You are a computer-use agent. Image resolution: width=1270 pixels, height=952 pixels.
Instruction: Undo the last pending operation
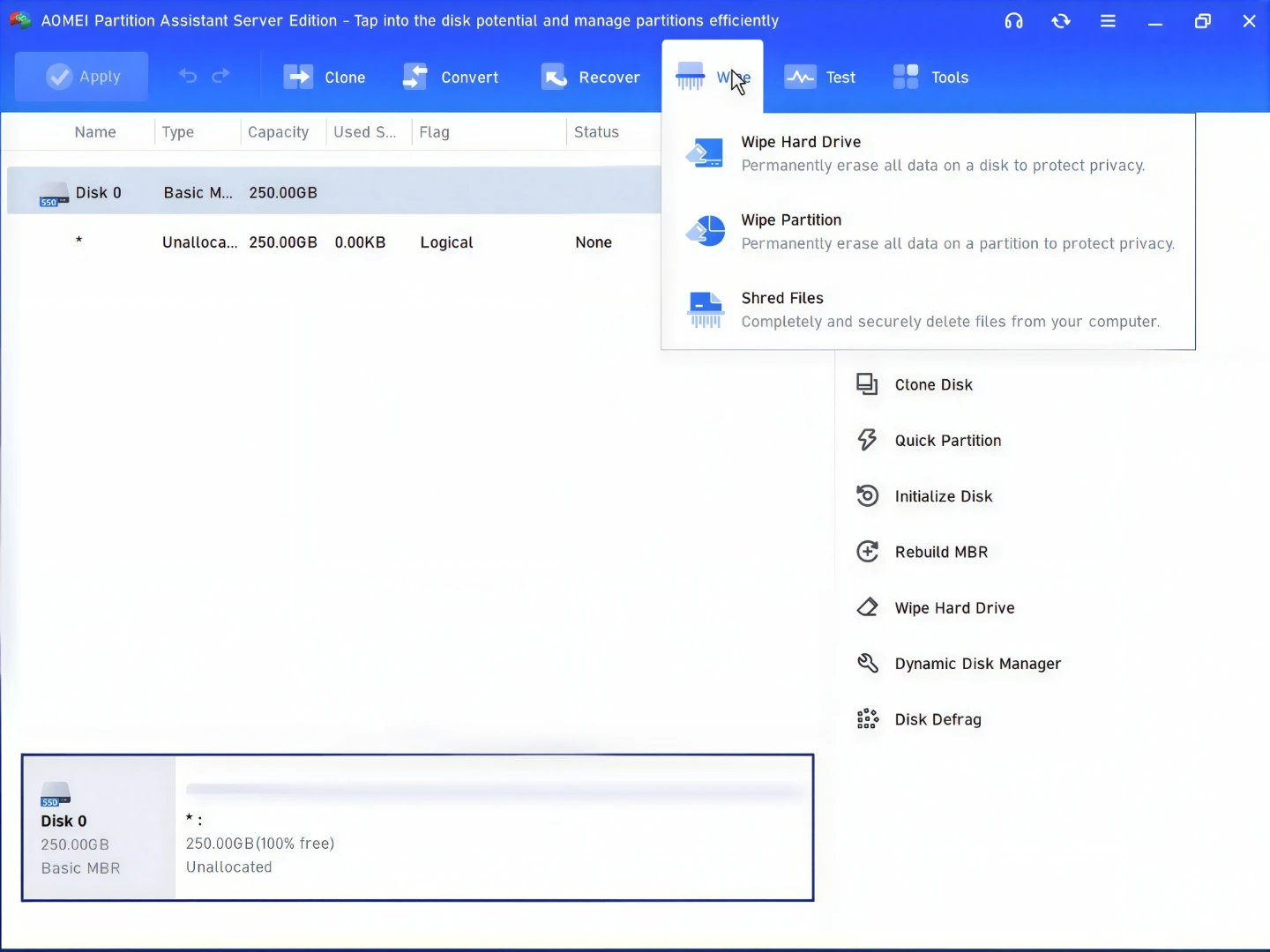pyautogui.click(x=188, y=76)
